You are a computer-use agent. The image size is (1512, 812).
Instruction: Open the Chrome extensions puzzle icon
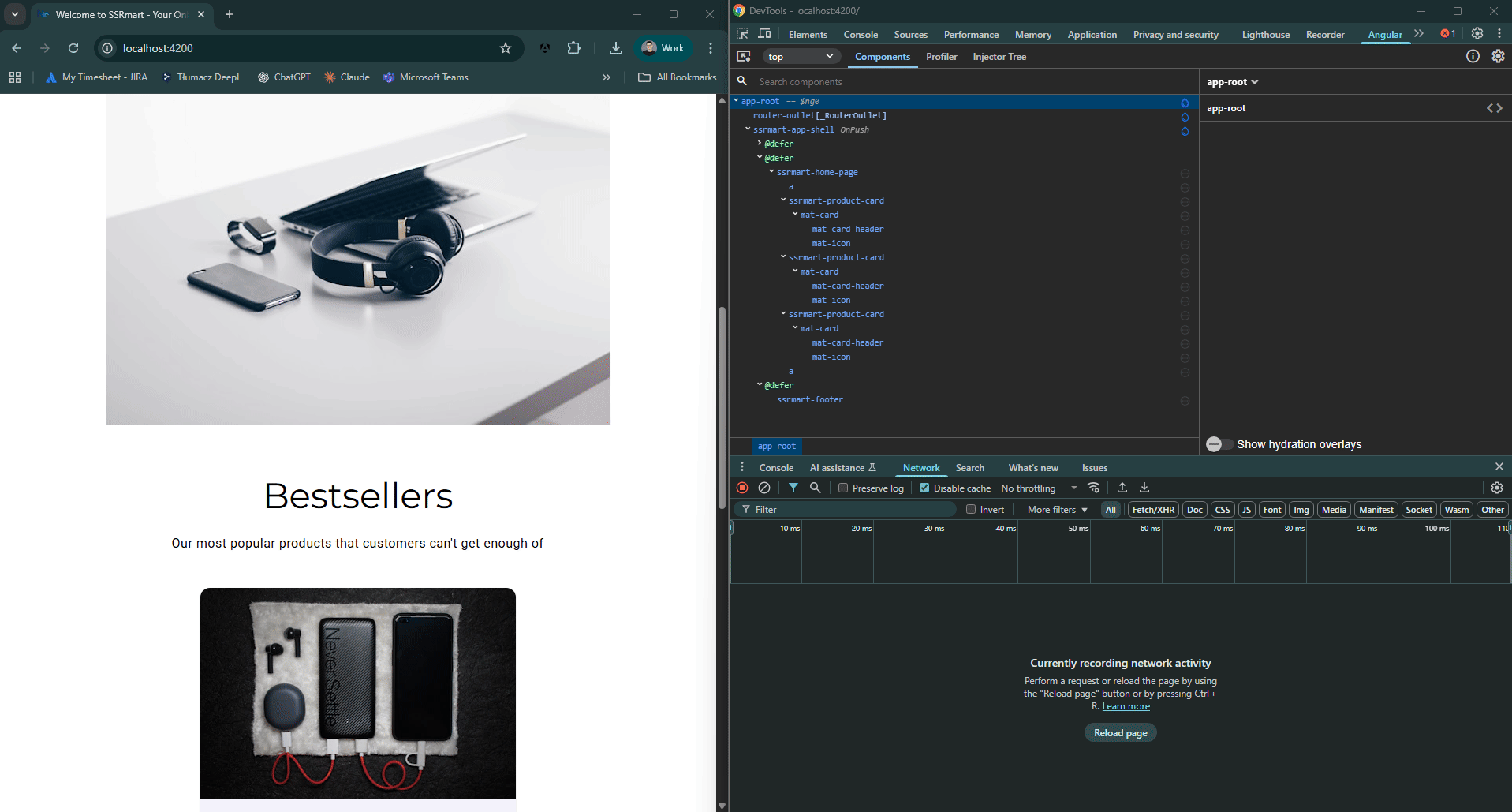[573, 48]
